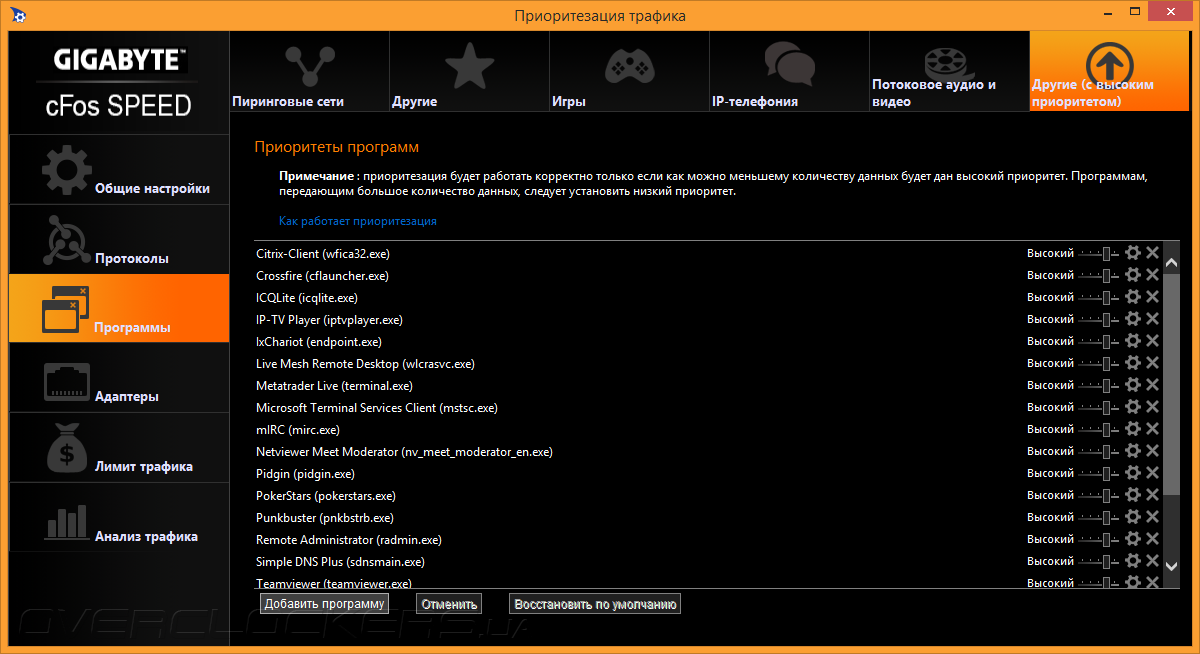Delete the PokerStars entry
The width and height of the screenshot is (1200, 654).
[x=1152, y=495]
